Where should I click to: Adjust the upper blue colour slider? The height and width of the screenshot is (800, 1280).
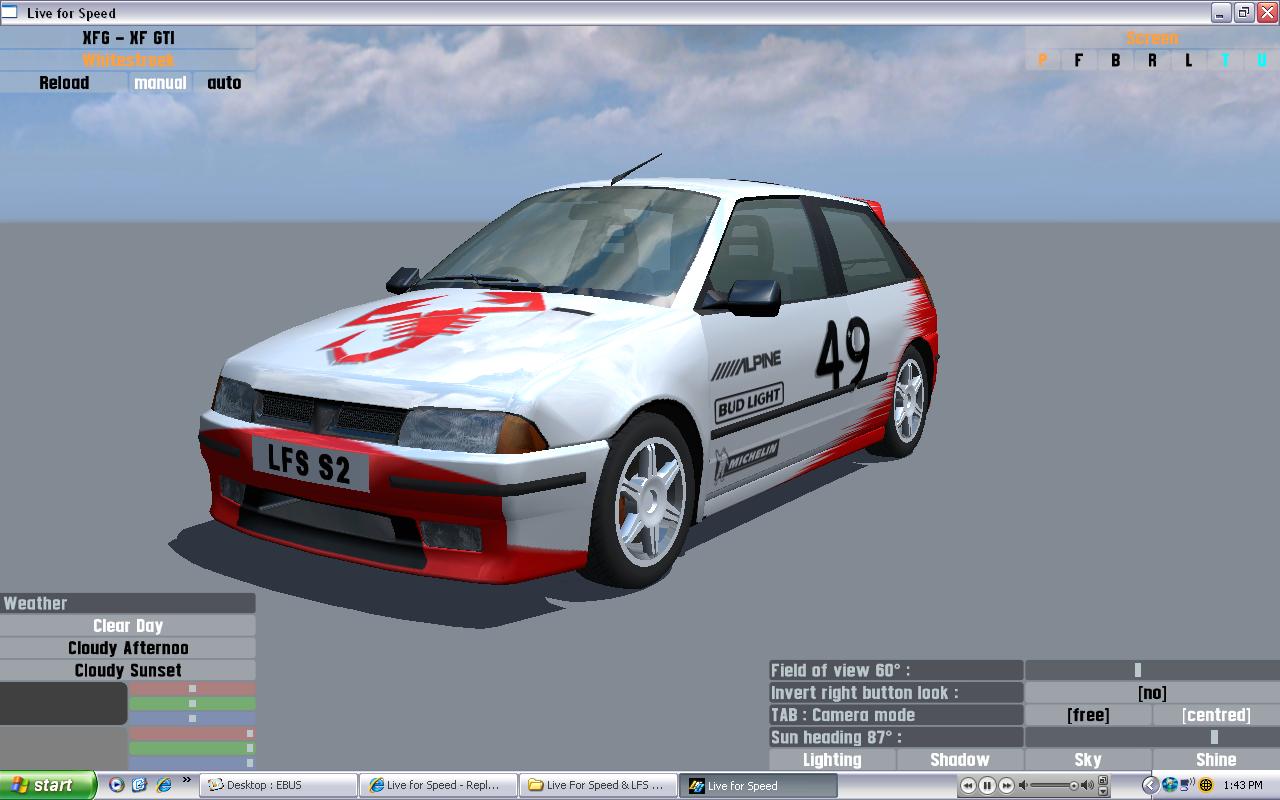coord(192,718)
